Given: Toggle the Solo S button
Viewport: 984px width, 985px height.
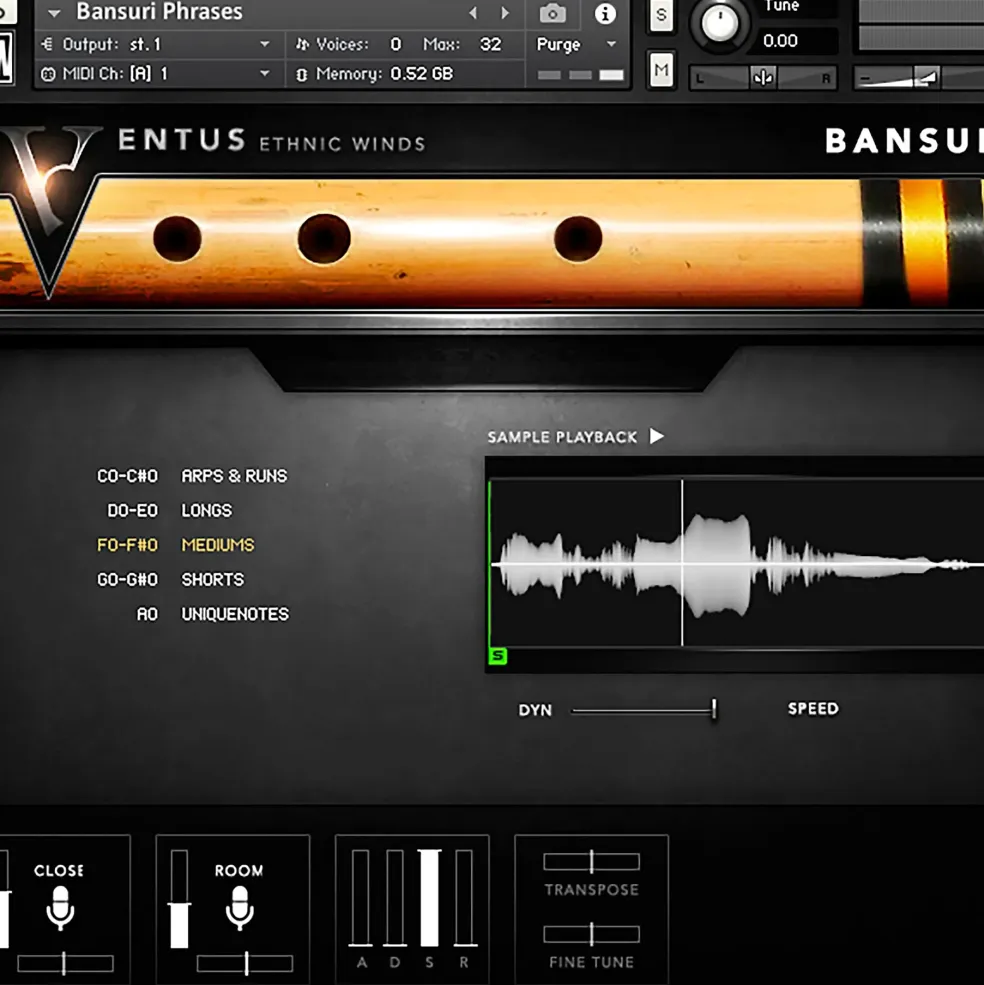Looking at the screenshot, I should (x=661, y=14).
